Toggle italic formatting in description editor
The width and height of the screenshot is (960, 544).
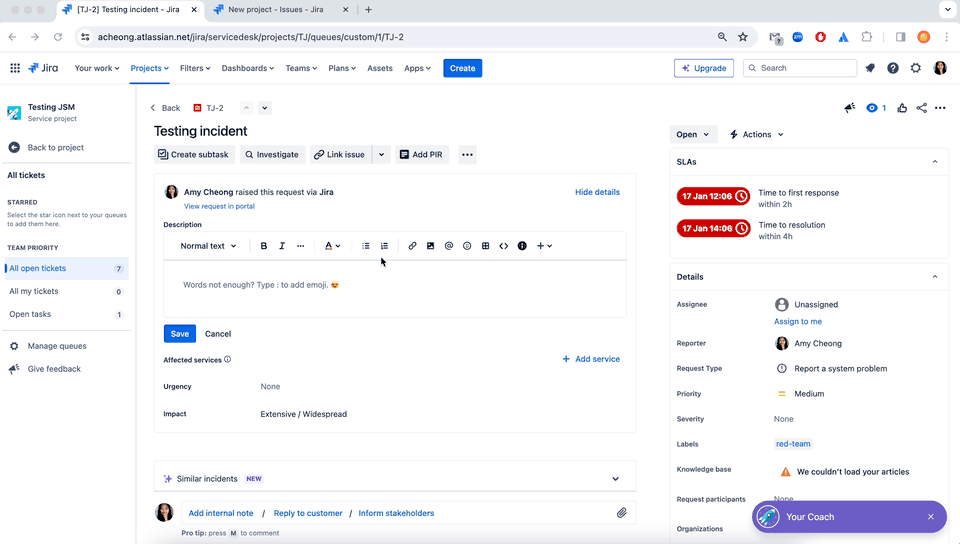(x=282, y=246)
